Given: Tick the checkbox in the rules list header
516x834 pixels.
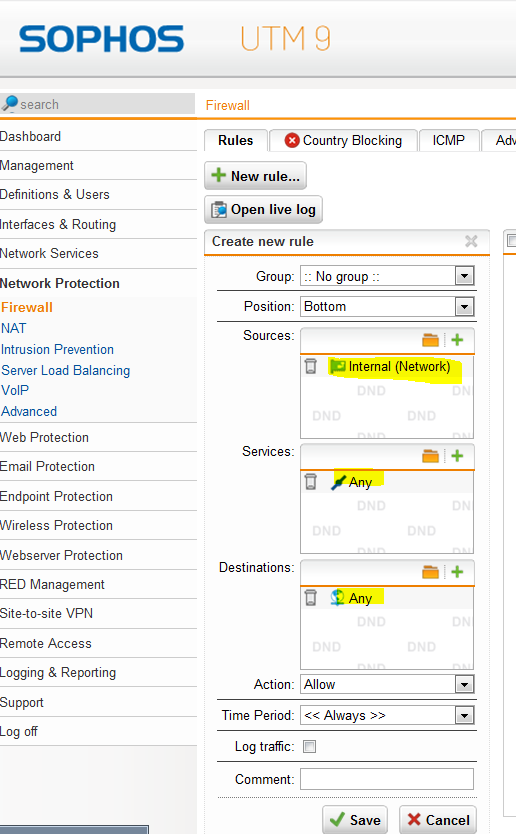Looking at the screenshot, I should 511,240.
